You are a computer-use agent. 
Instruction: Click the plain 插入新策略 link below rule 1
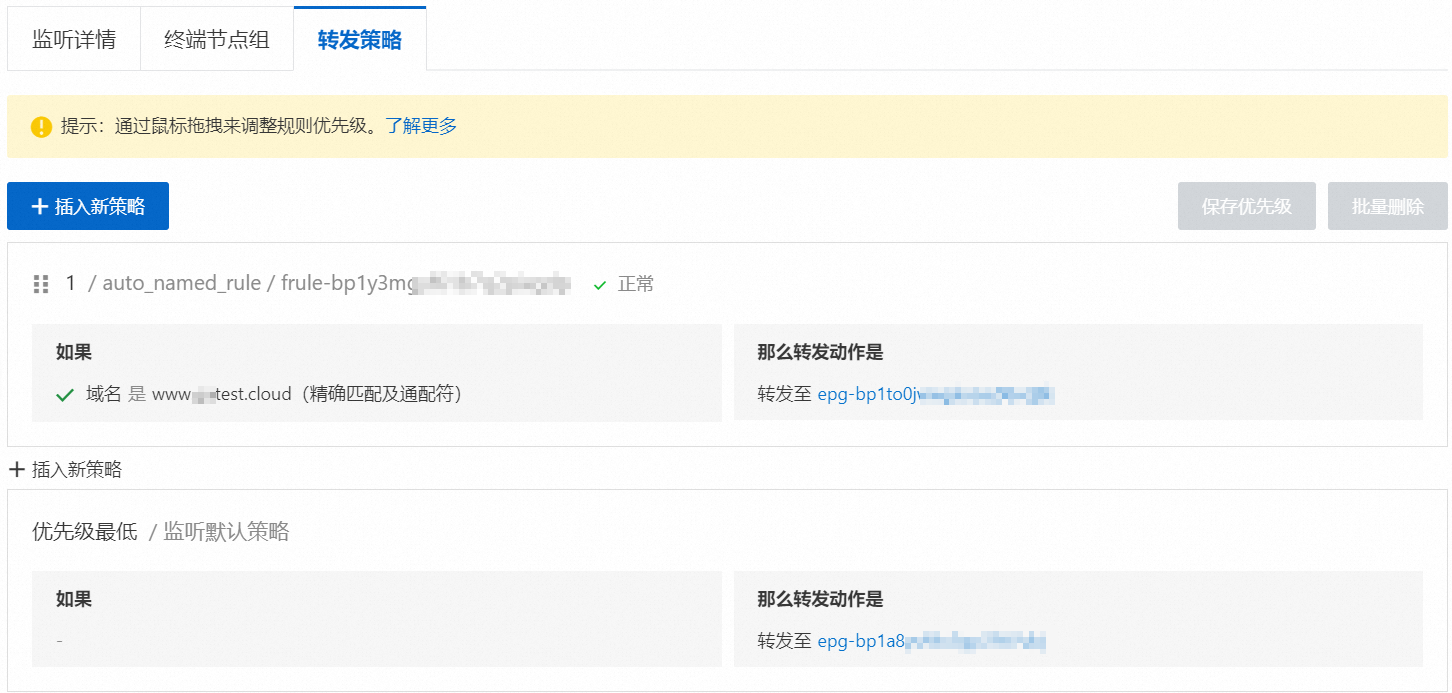[66, 469]
